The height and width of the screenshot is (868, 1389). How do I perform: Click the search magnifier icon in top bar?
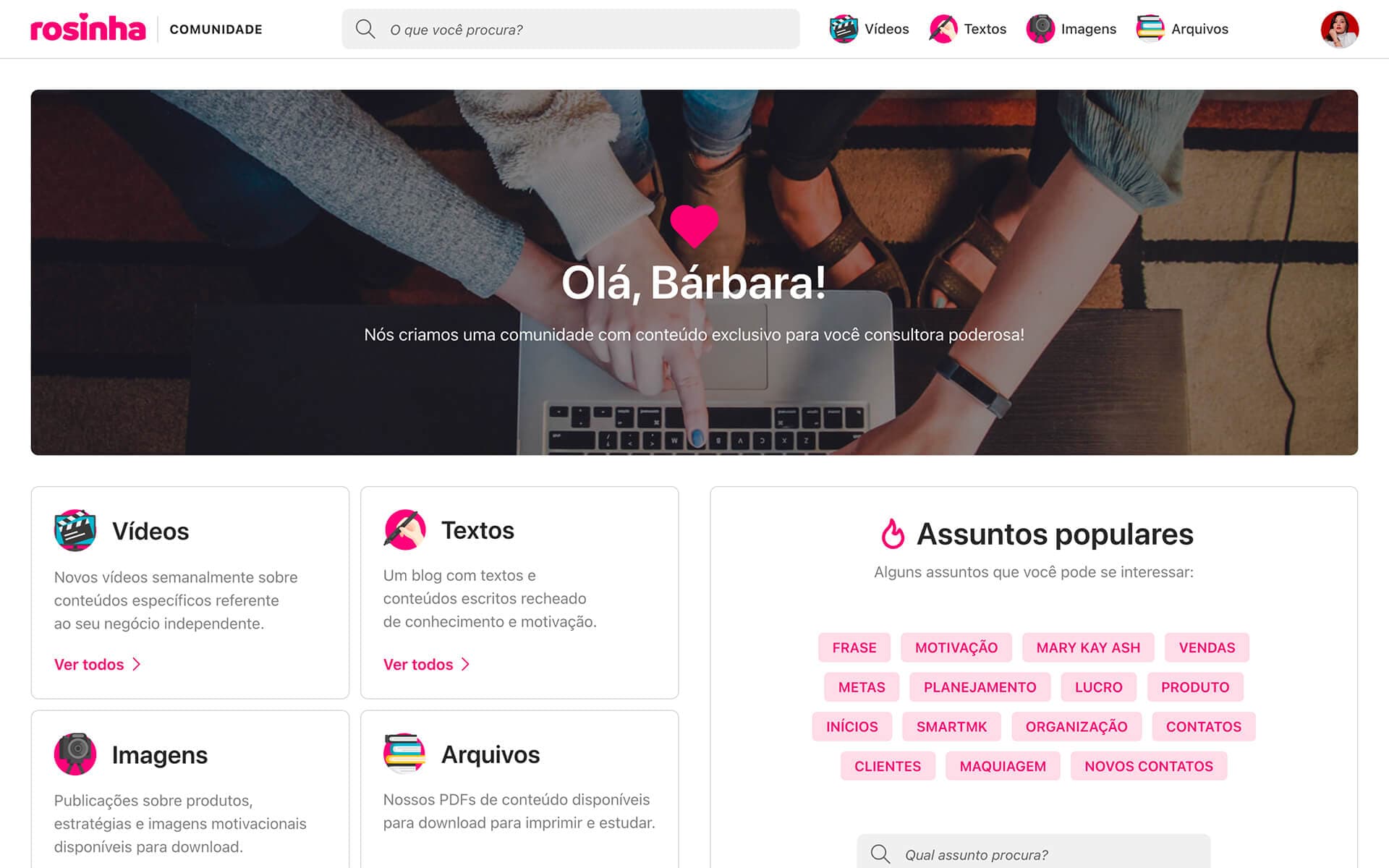click(365, 29)
